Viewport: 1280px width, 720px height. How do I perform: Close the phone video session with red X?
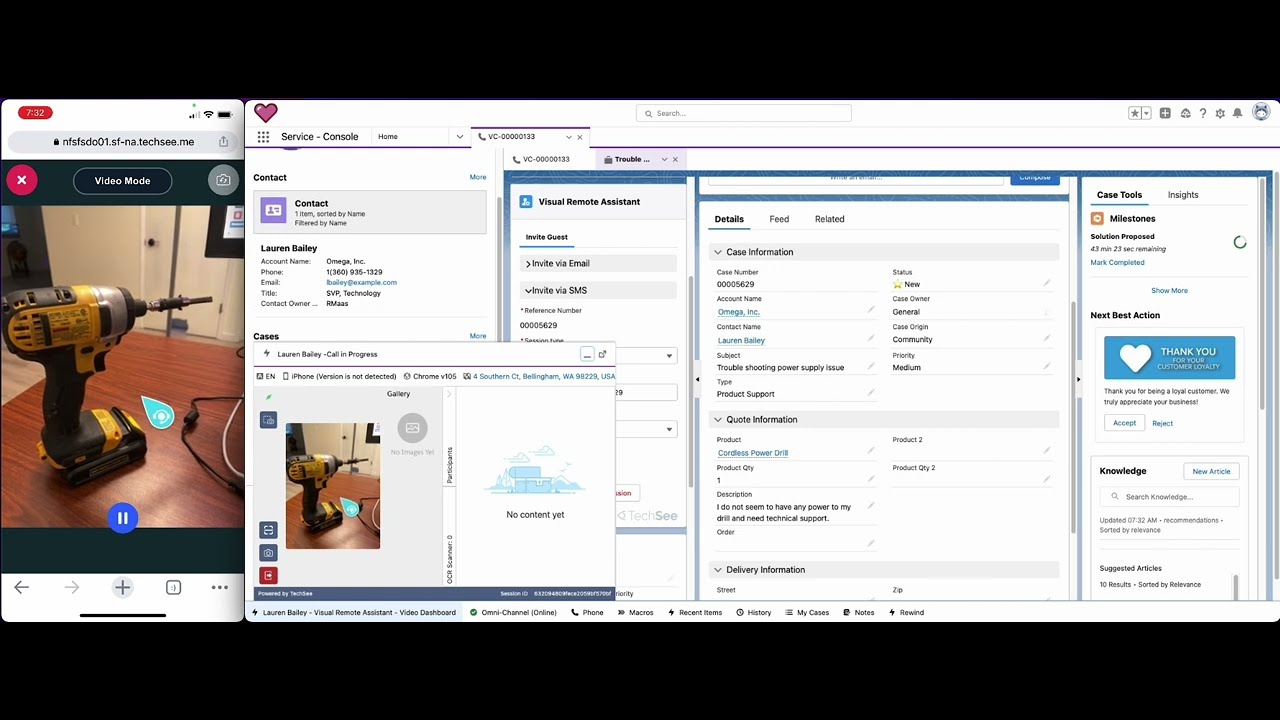tap(21, 180)
